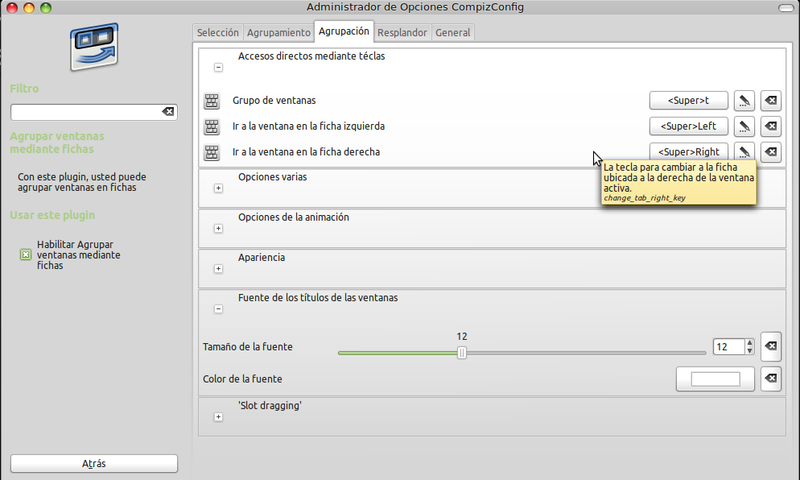The image size is (800, 480).
Task: Open the font color swatch picker
Action: click(x=715, y=379)
